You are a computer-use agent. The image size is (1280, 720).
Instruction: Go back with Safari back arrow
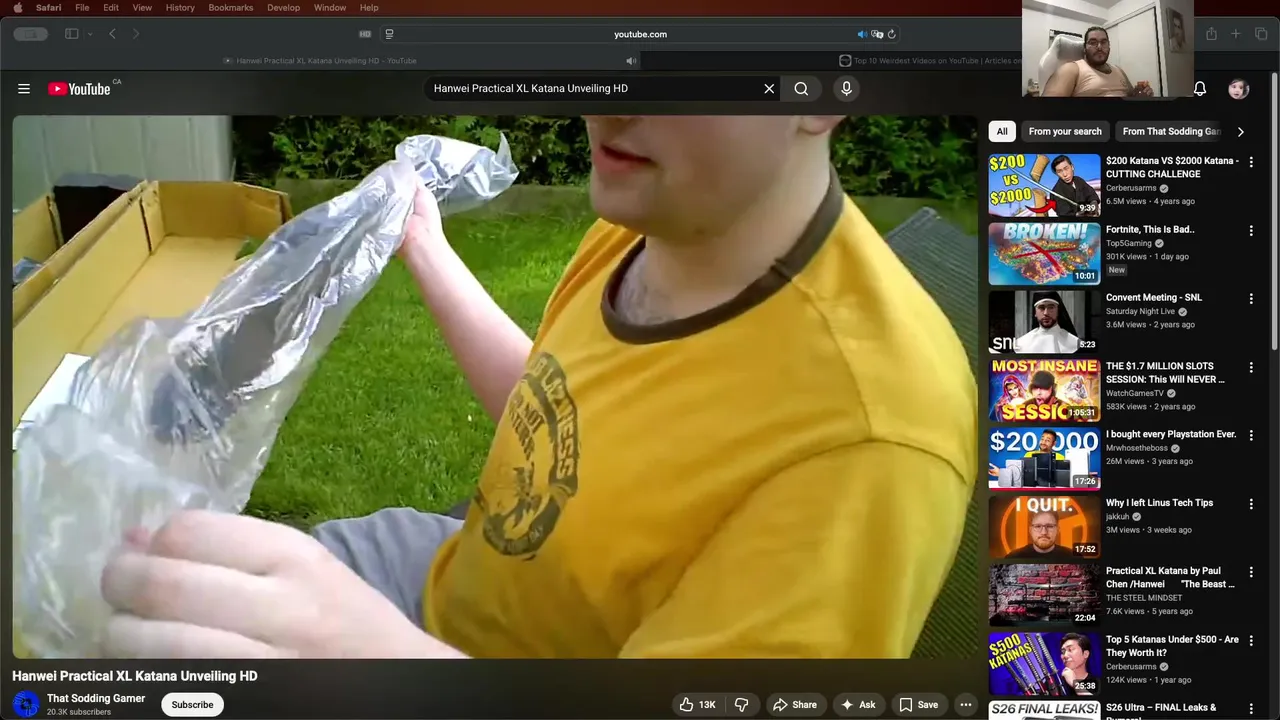coord(112,34)
